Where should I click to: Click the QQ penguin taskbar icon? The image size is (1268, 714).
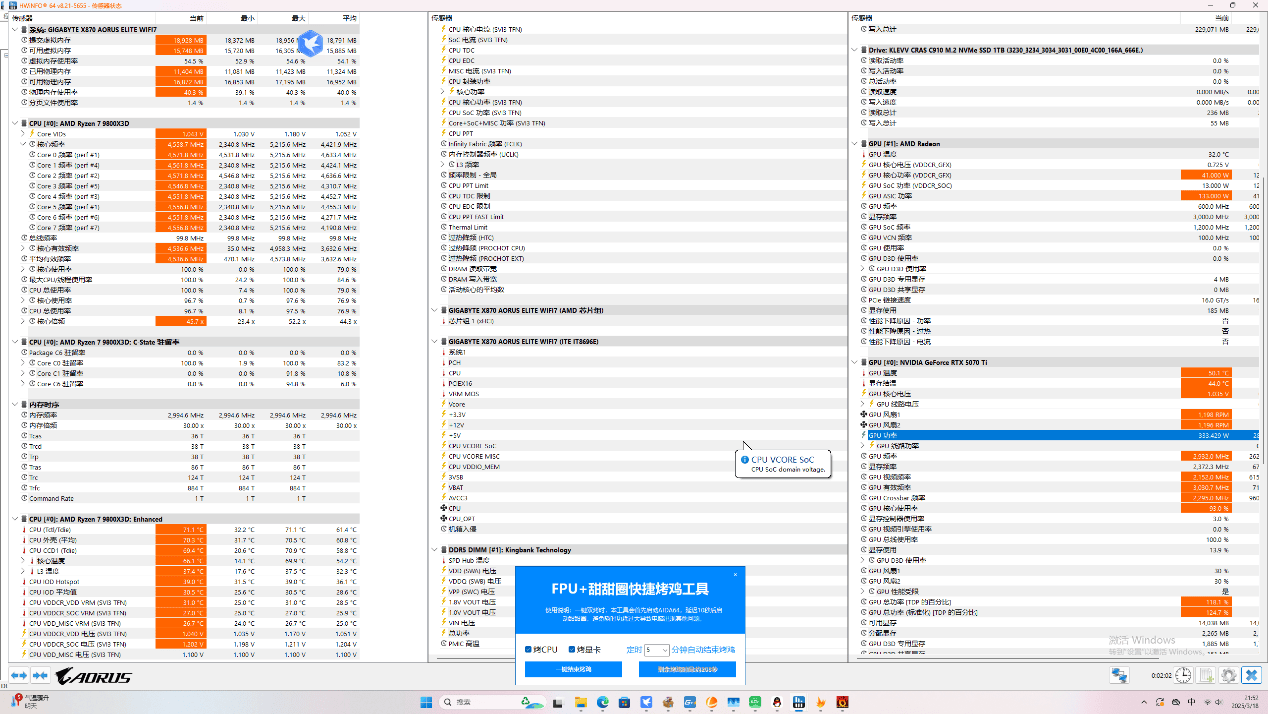pyautogui.click(x=778, y=702)
